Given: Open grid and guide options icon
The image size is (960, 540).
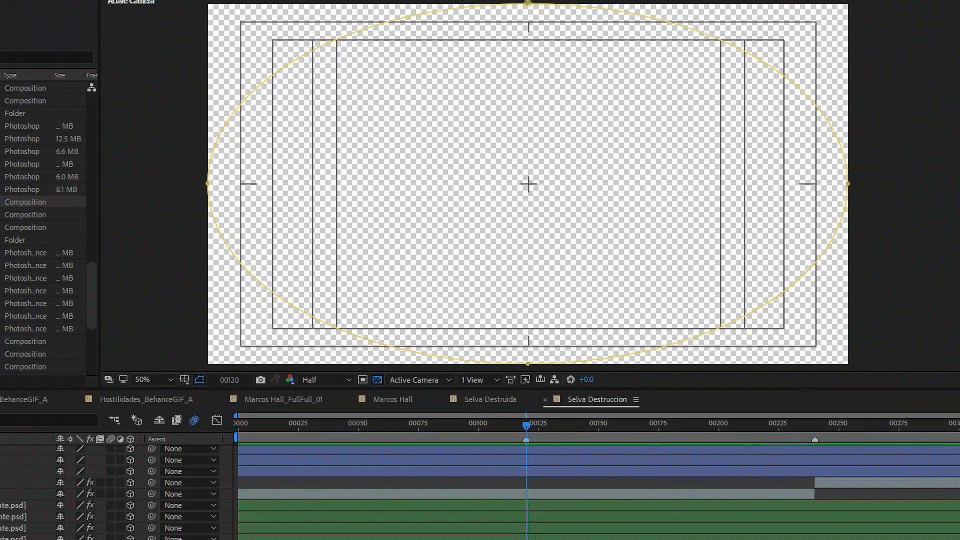Looking at the screenshot, I should (x=184, y=380).
